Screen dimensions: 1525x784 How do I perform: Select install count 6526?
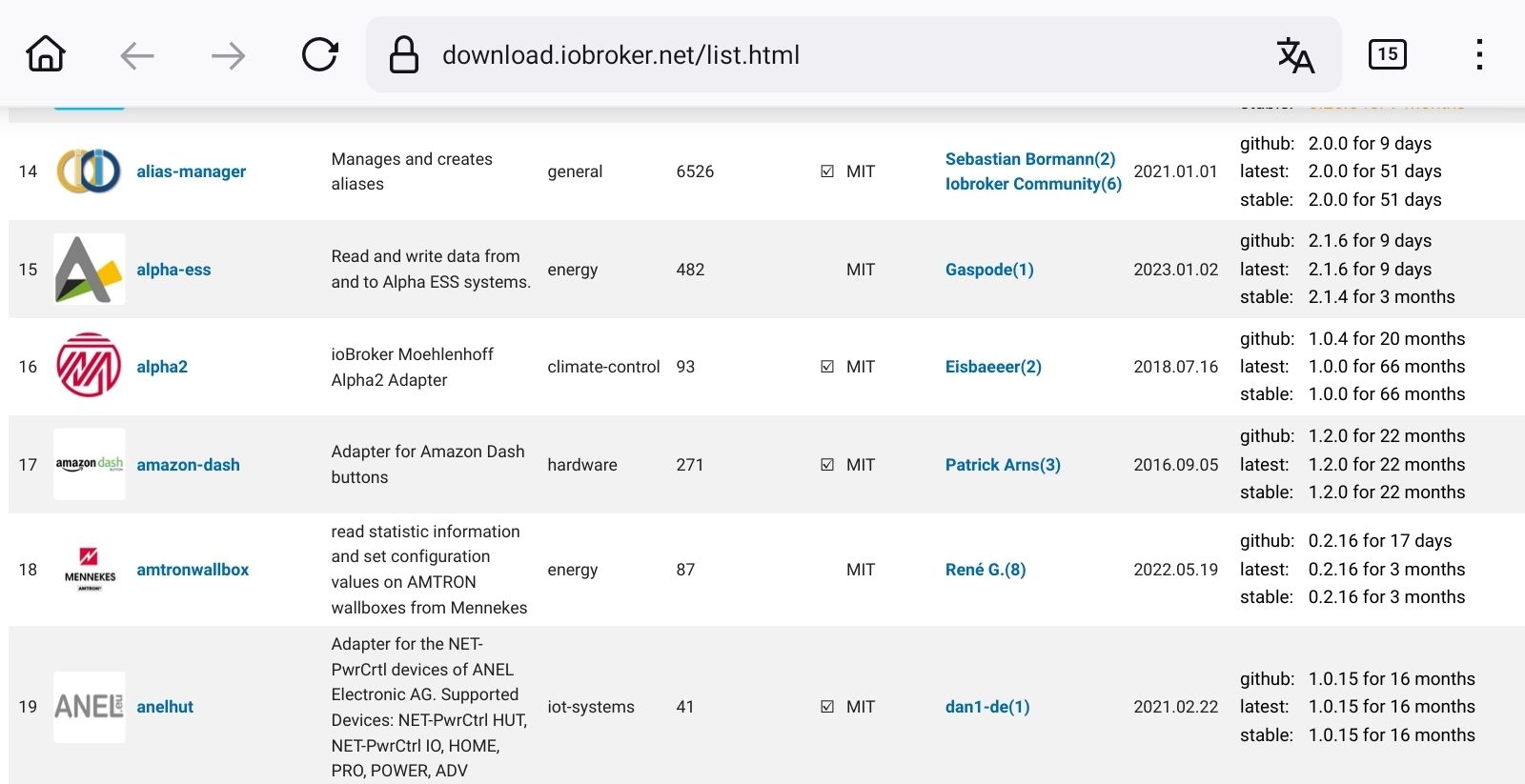tap(695, 171)
